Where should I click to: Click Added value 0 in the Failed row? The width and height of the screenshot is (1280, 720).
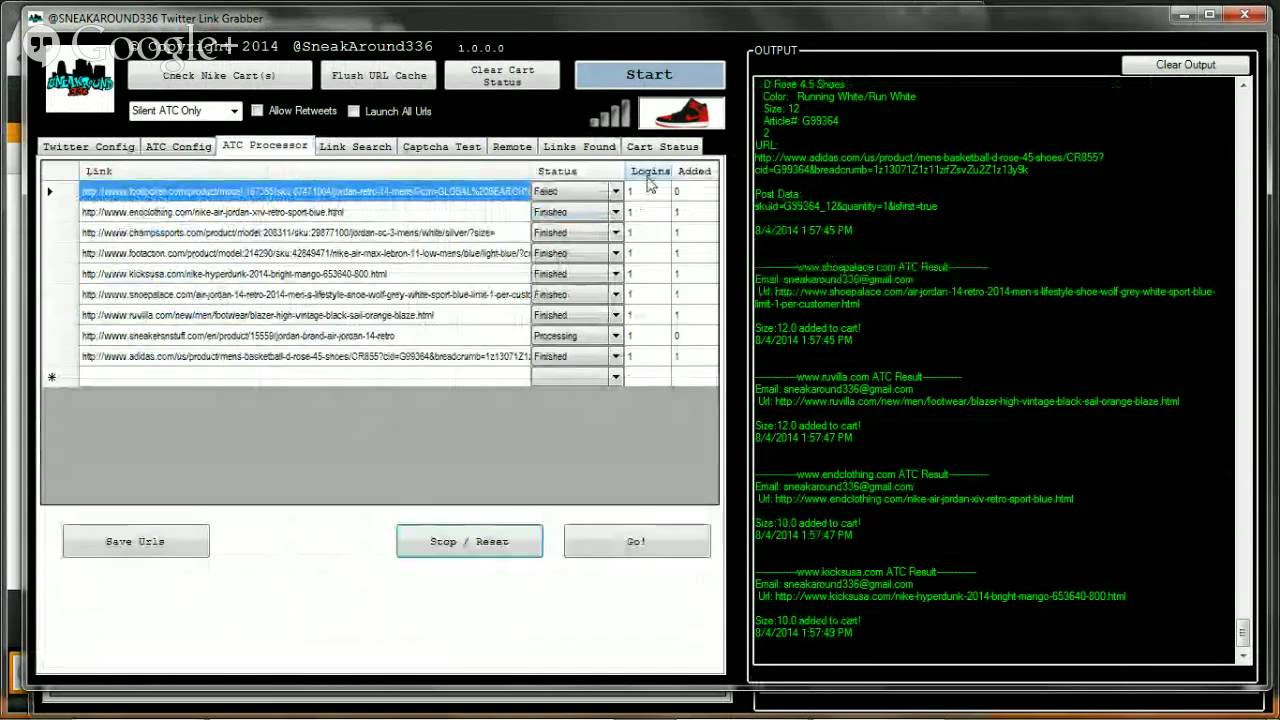coord(694,191)
